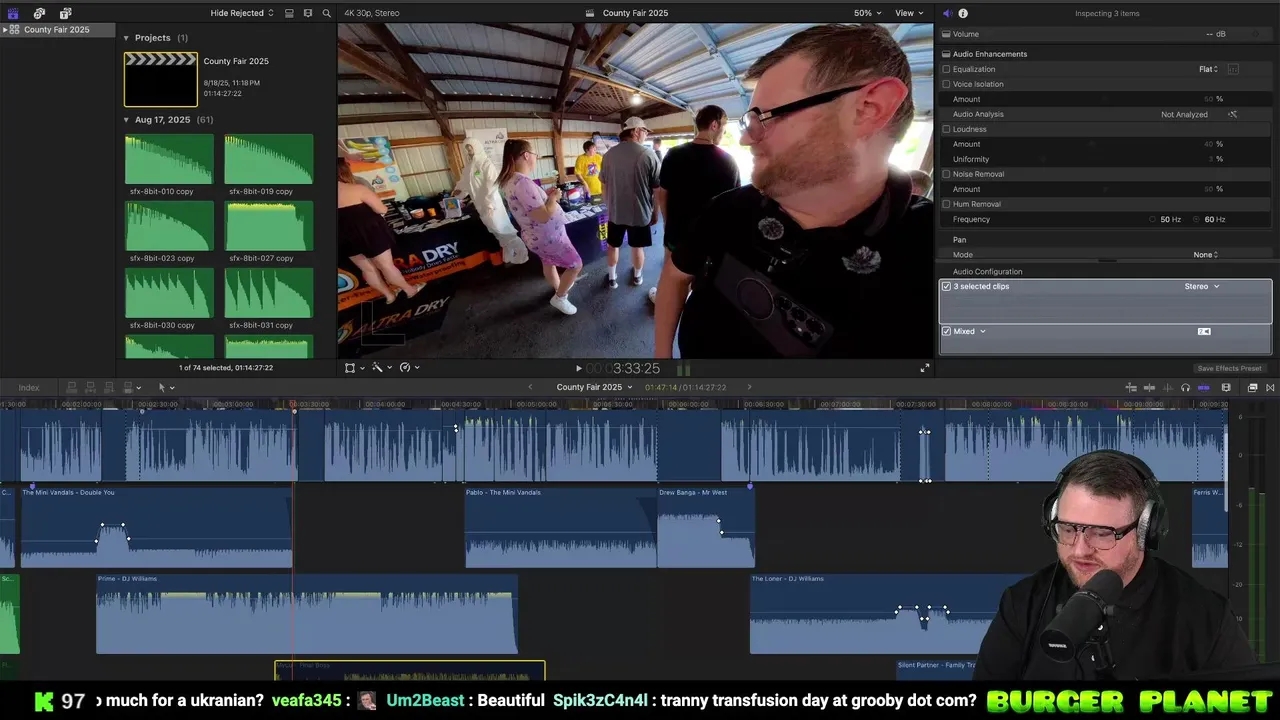Open the County Fair 2025 timeline title menu

pos(594,387)
